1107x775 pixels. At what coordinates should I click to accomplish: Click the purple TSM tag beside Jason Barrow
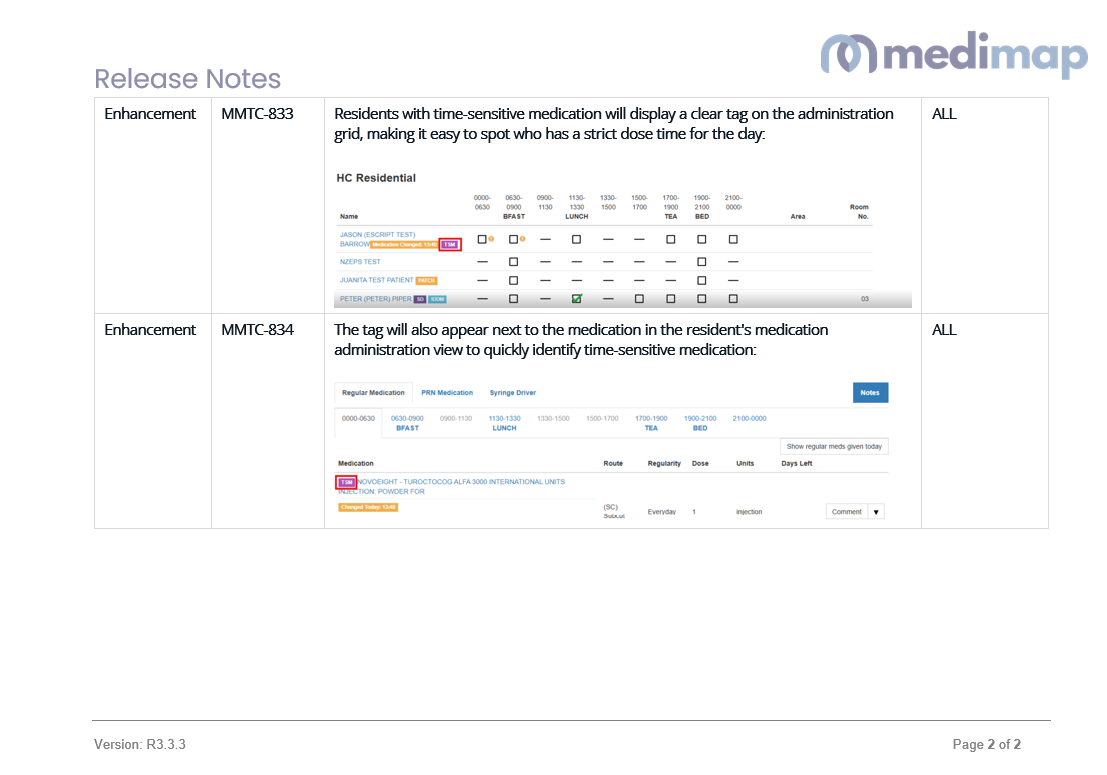[449, 244]
